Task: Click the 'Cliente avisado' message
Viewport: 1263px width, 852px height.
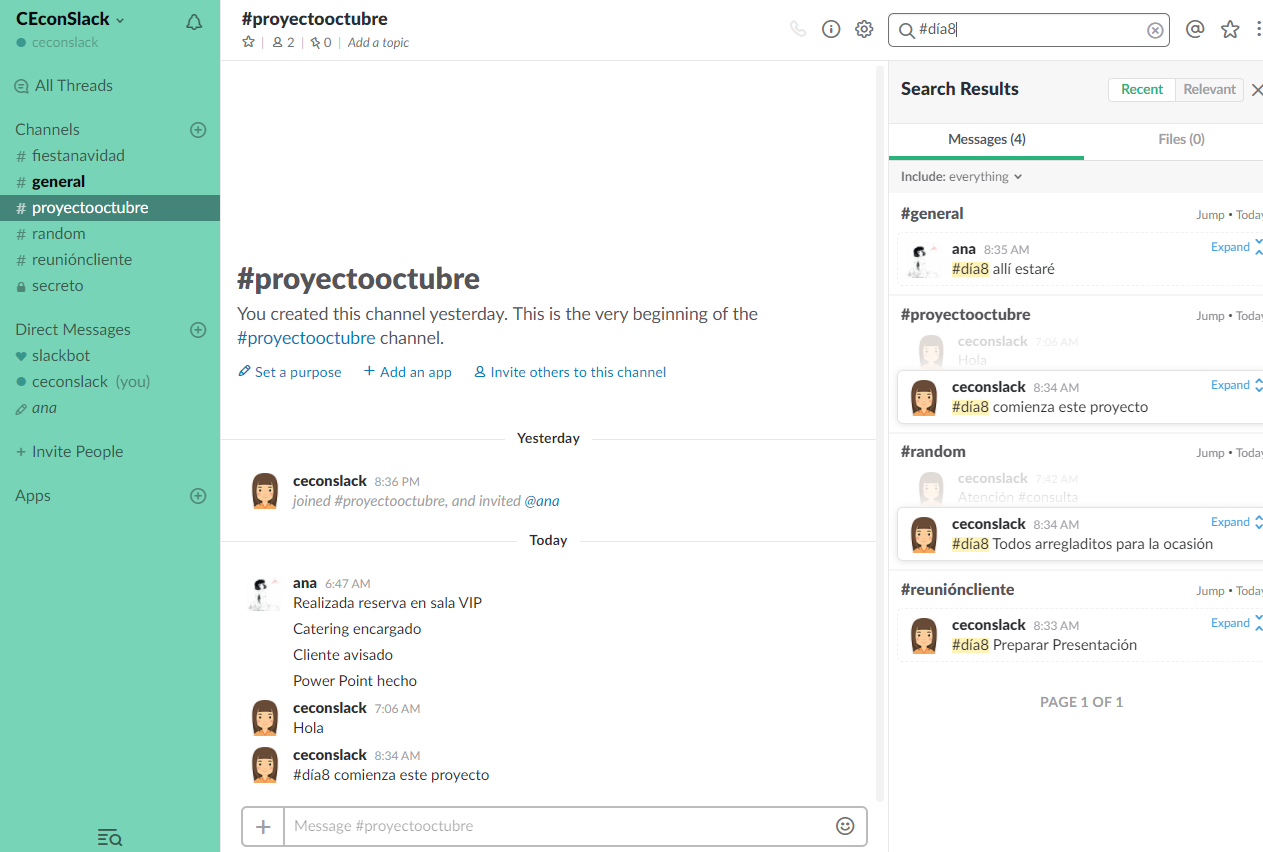Action: click(343, 655)
